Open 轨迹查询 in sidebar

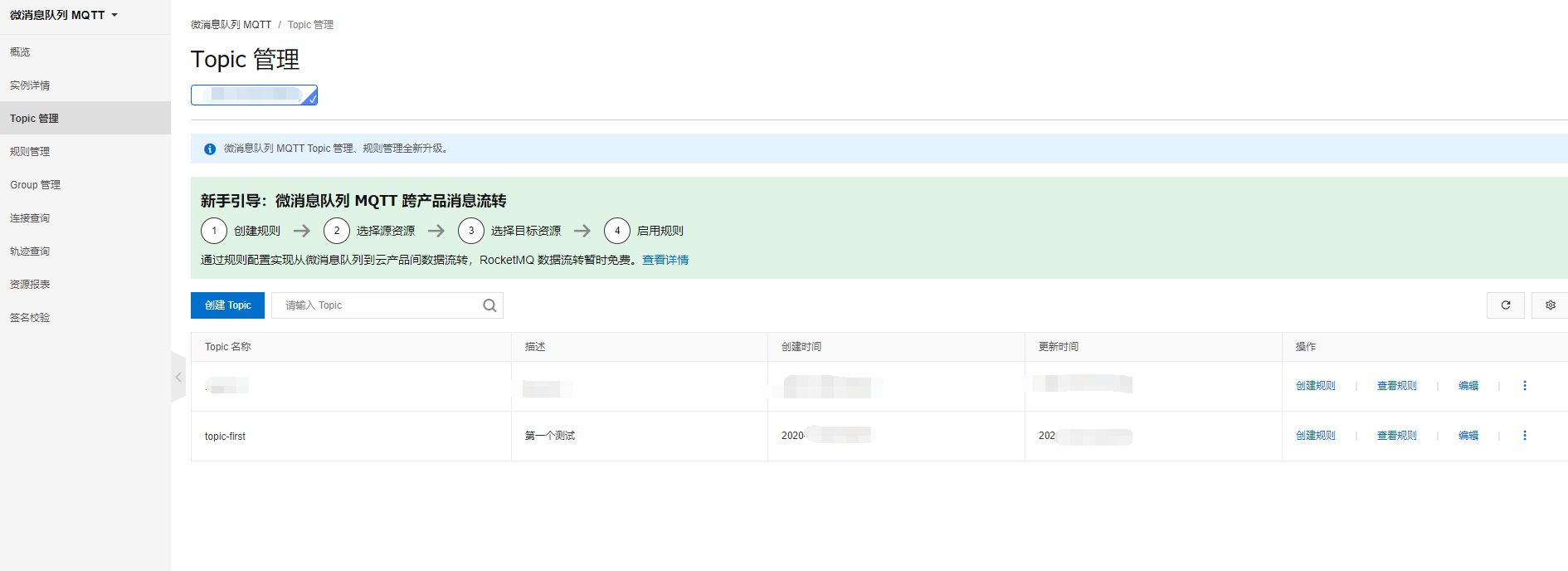click(x=30, y=251)
